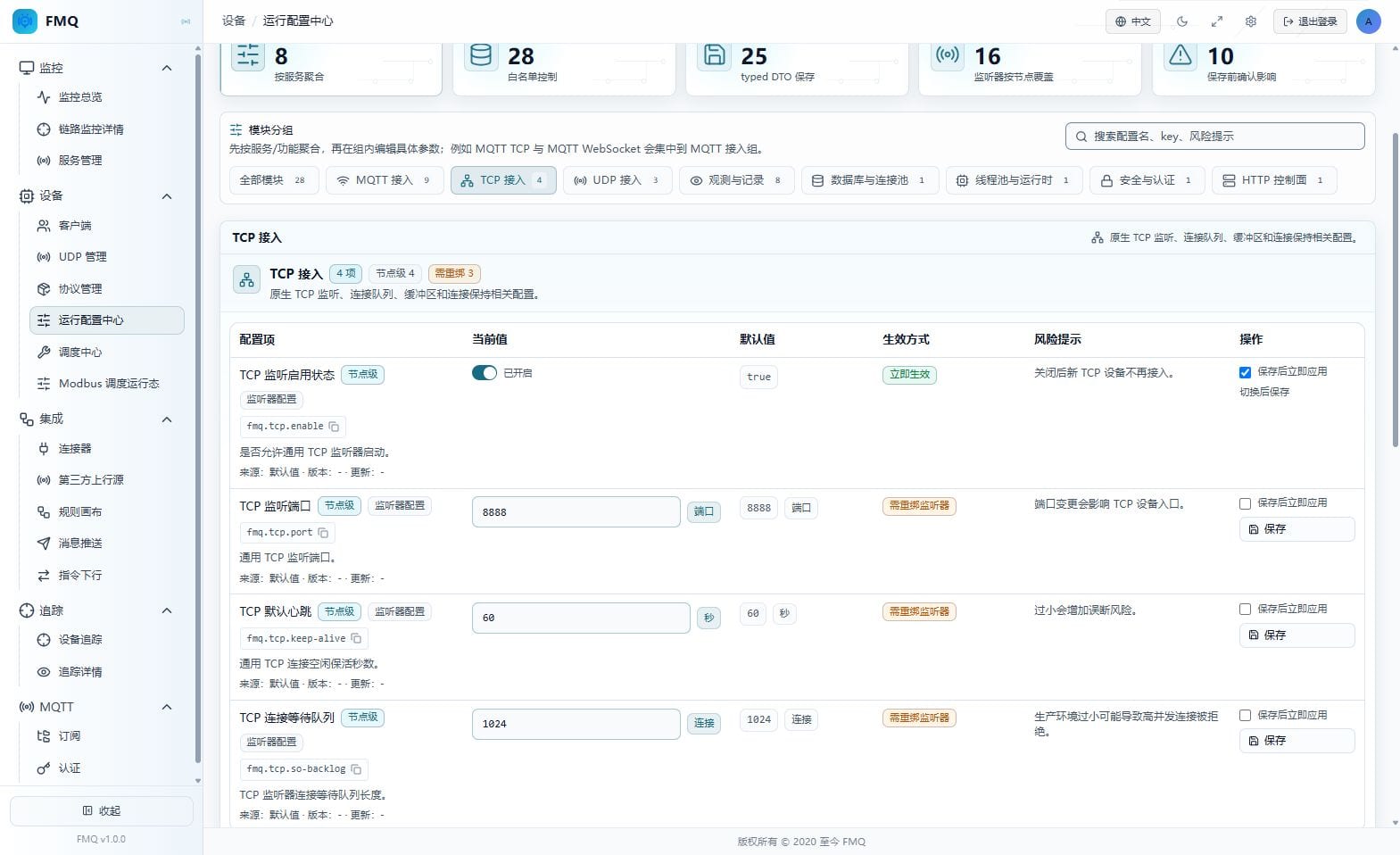The width and height of the screenshot is (1400, 855).
Task: Click the sidebar vertical scrollbar
Action: pyautogui.click(x=197, y=411)
